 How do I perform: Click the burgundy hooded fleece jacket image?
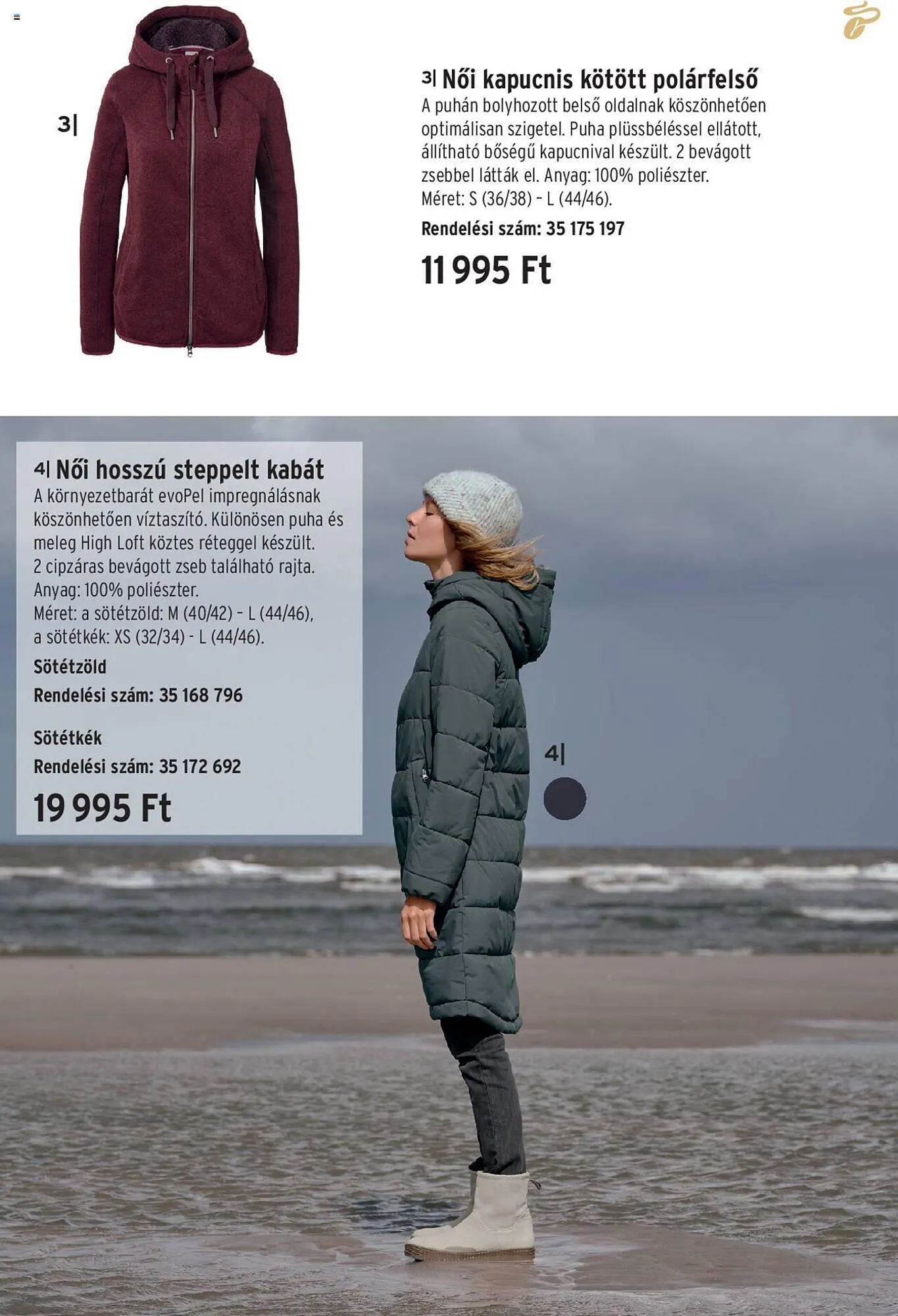pyautogui.click(x=189, y=180)
